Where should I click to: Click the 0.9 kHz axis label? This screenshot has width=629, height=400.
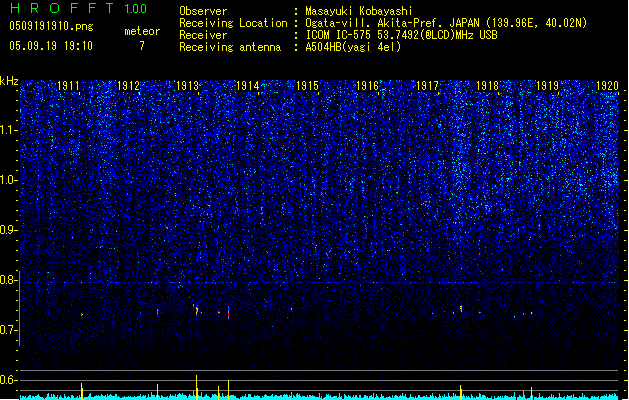pos(8,230)
